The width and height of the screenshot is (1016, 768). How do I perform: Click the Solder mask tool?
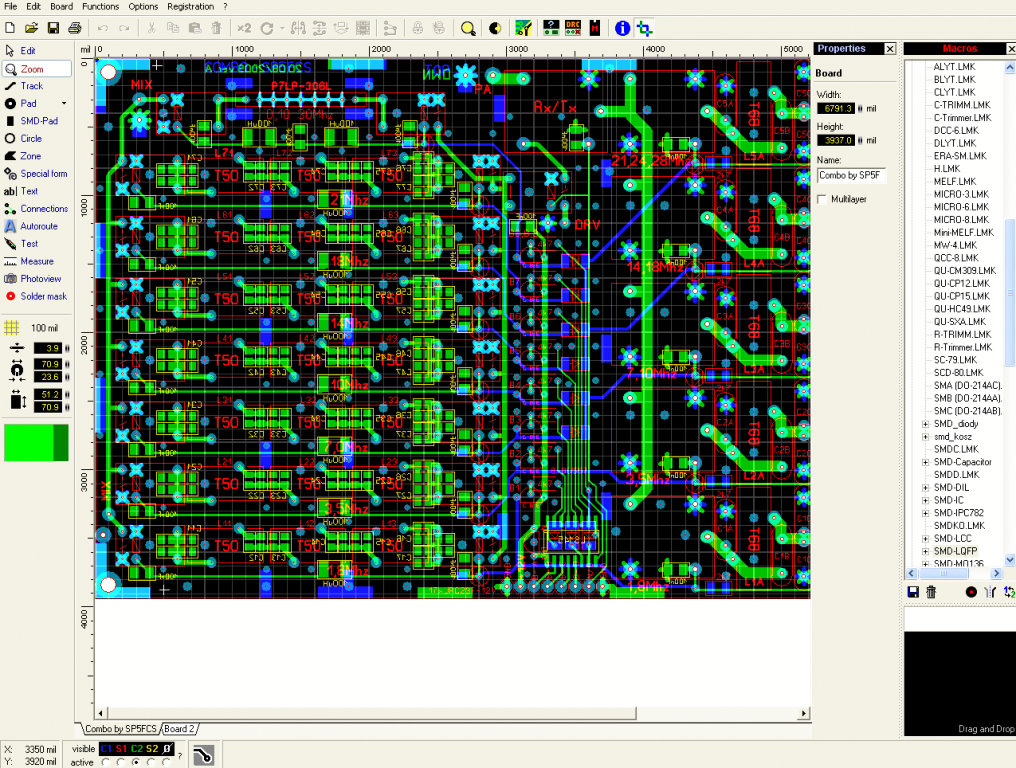coord(43,296)
